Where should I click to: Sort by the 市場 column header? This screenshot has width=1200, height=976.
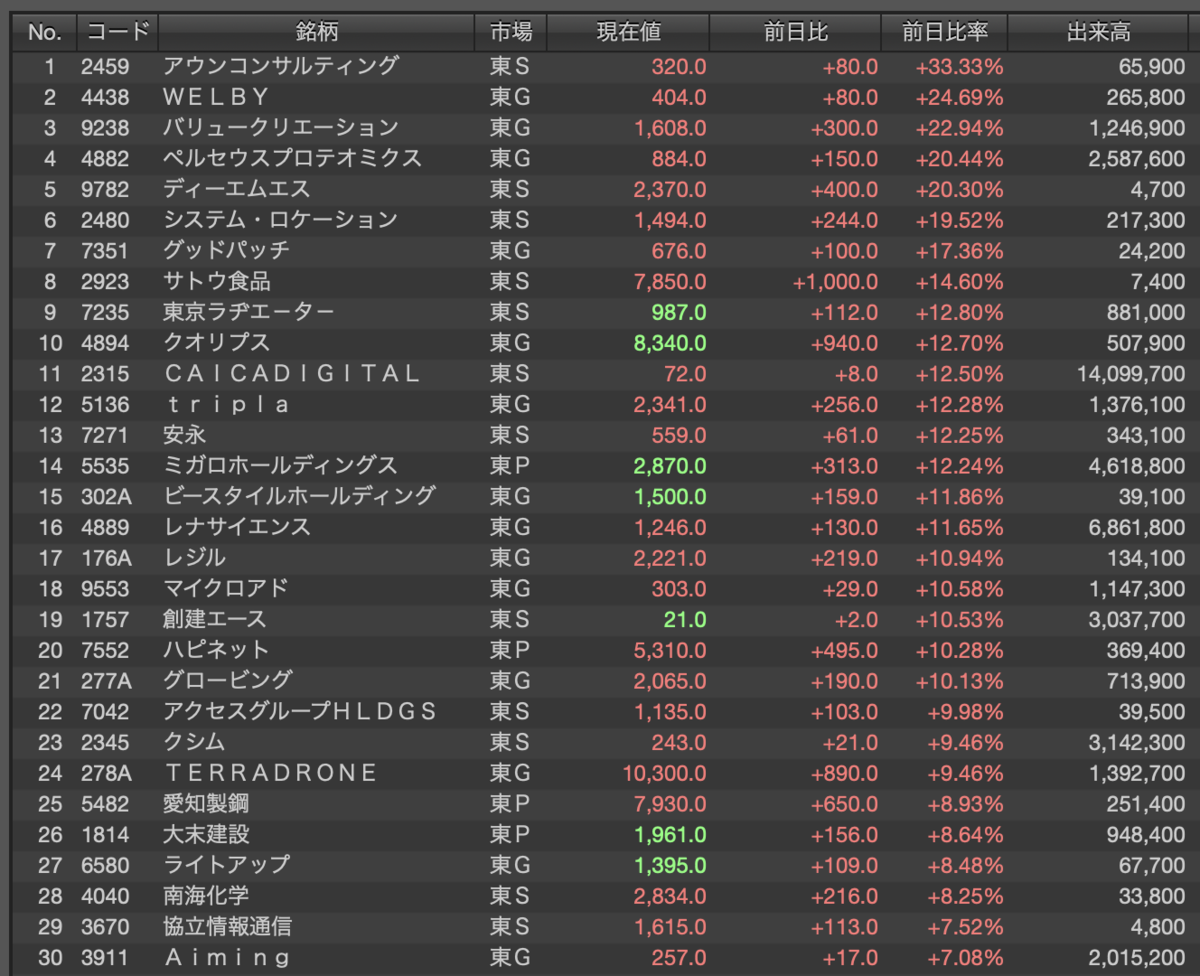click(511, 32)
